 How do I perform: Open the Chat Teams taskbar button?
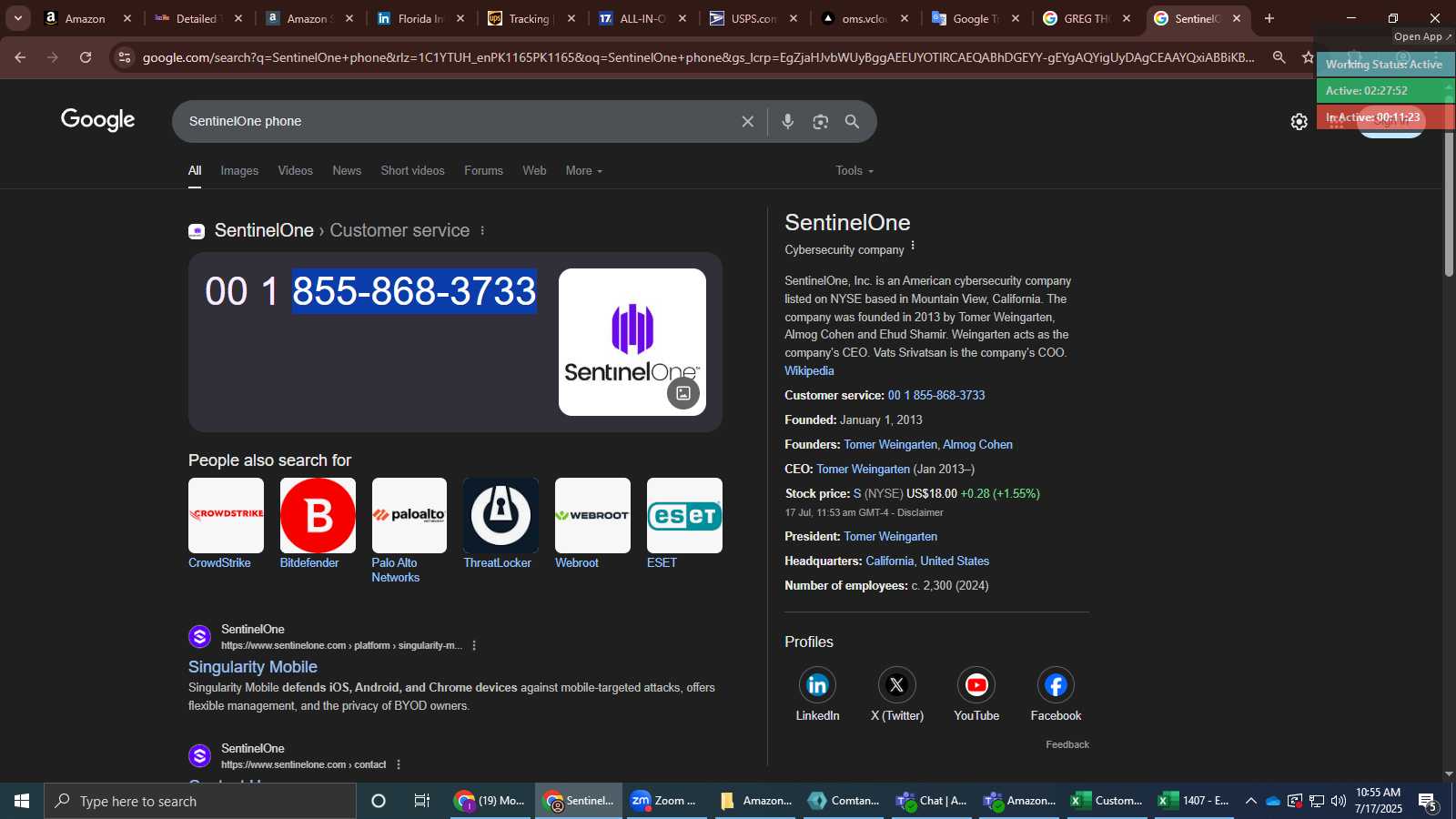(933, 801)
